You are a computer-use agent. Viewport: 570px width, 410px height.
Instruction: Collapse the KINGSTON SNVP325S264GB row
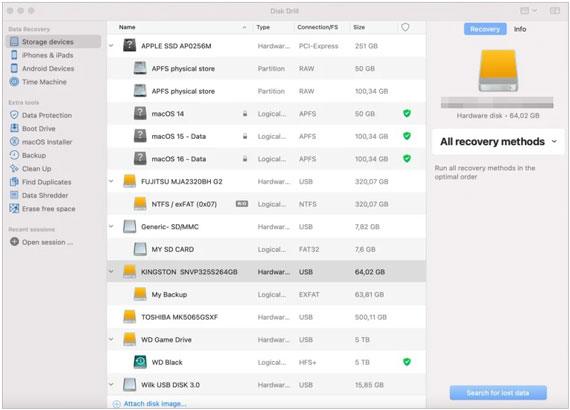click(x=111, y=272)
